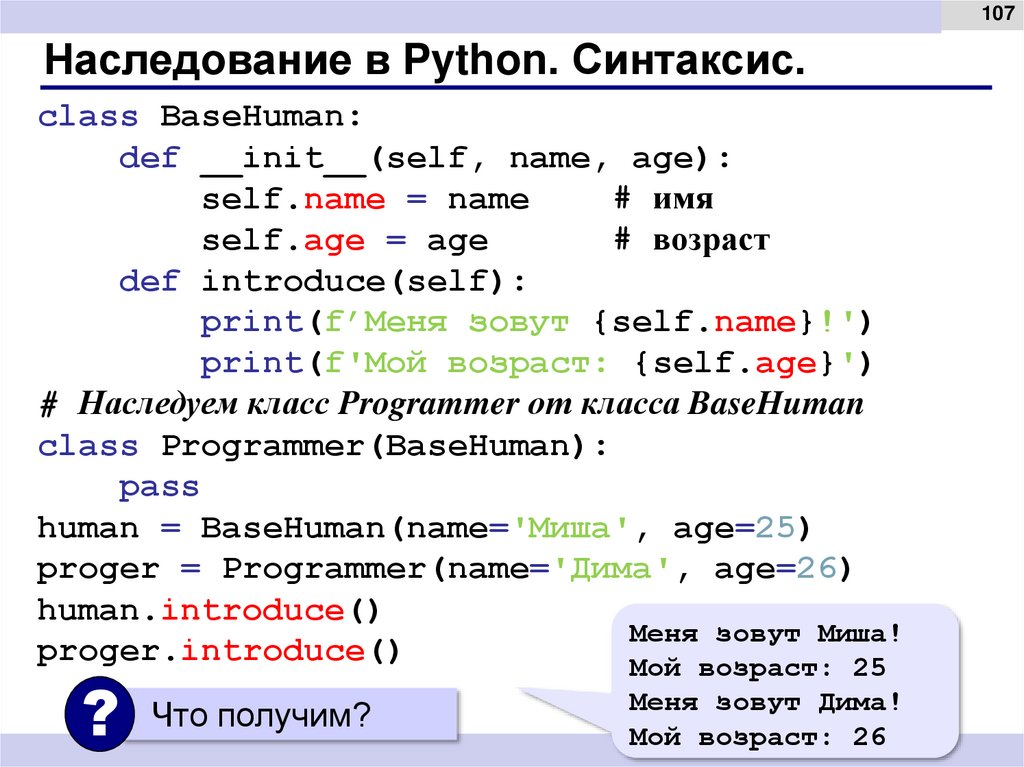This screenshot has height=767, width=1024.
Task: Click slide number 107
Action: [x=997, y=12]
